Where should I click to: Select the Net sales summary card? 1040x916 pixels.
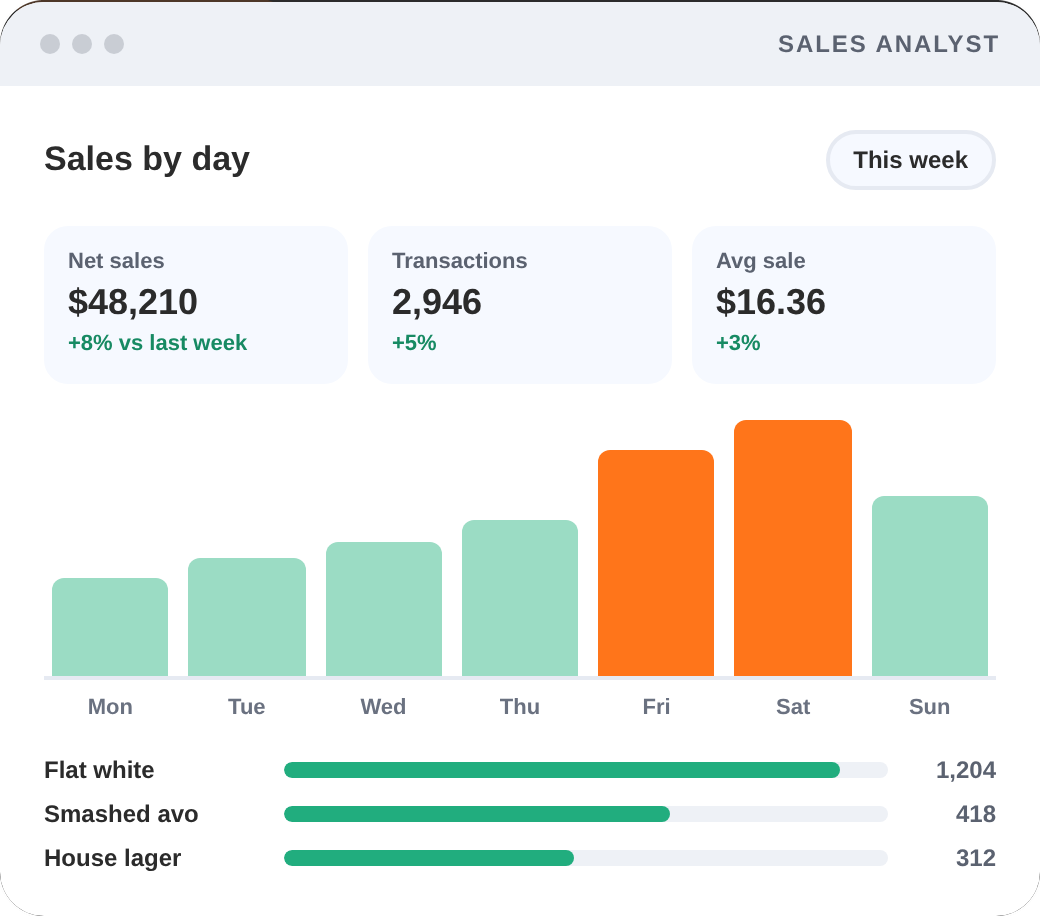tap(196, 304)
